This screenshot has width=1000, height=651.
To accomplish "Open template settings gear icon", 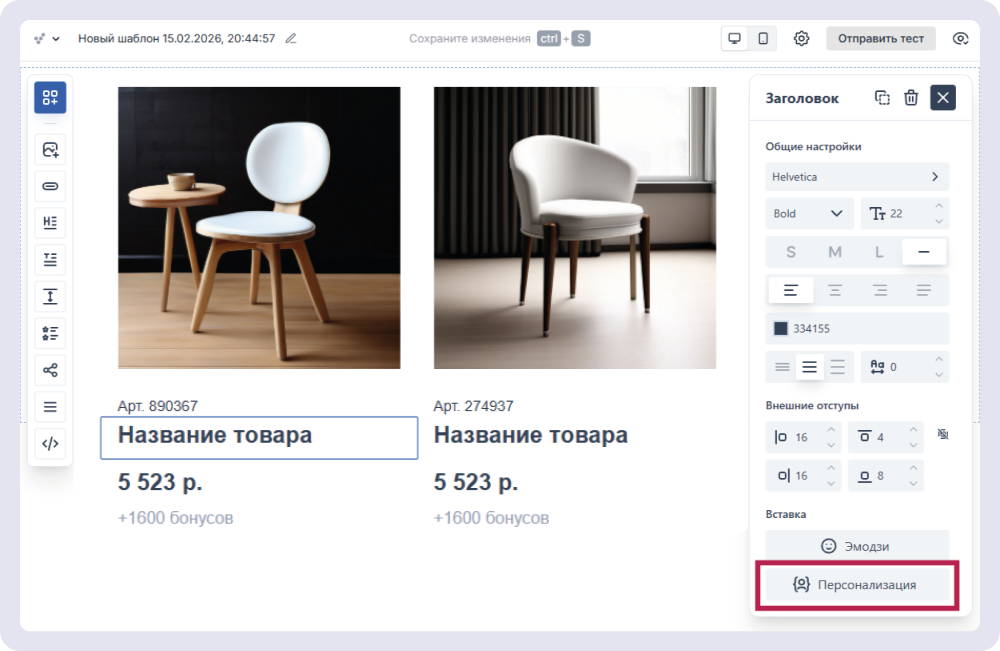I will click(x=802, y=38).
